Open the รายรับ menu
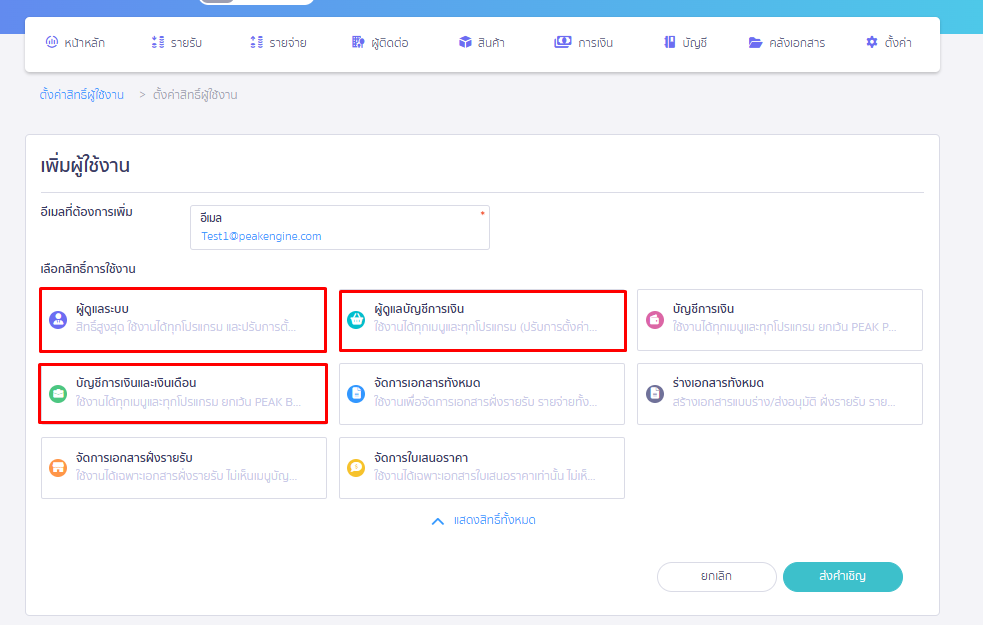983x625 pixels. pos(178,43)
